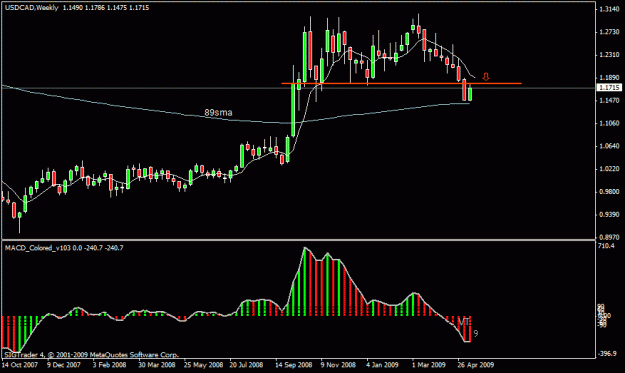Select the orange horizontal resistance line
Image resolution: width=625 pixels, height=373 pixels.
coord(401,83)
